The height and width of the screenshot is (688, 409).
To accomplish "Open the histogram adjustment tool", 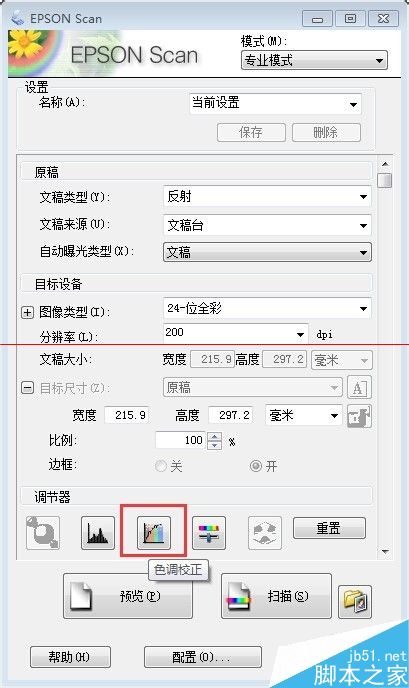I will click(x=98, y=533).
